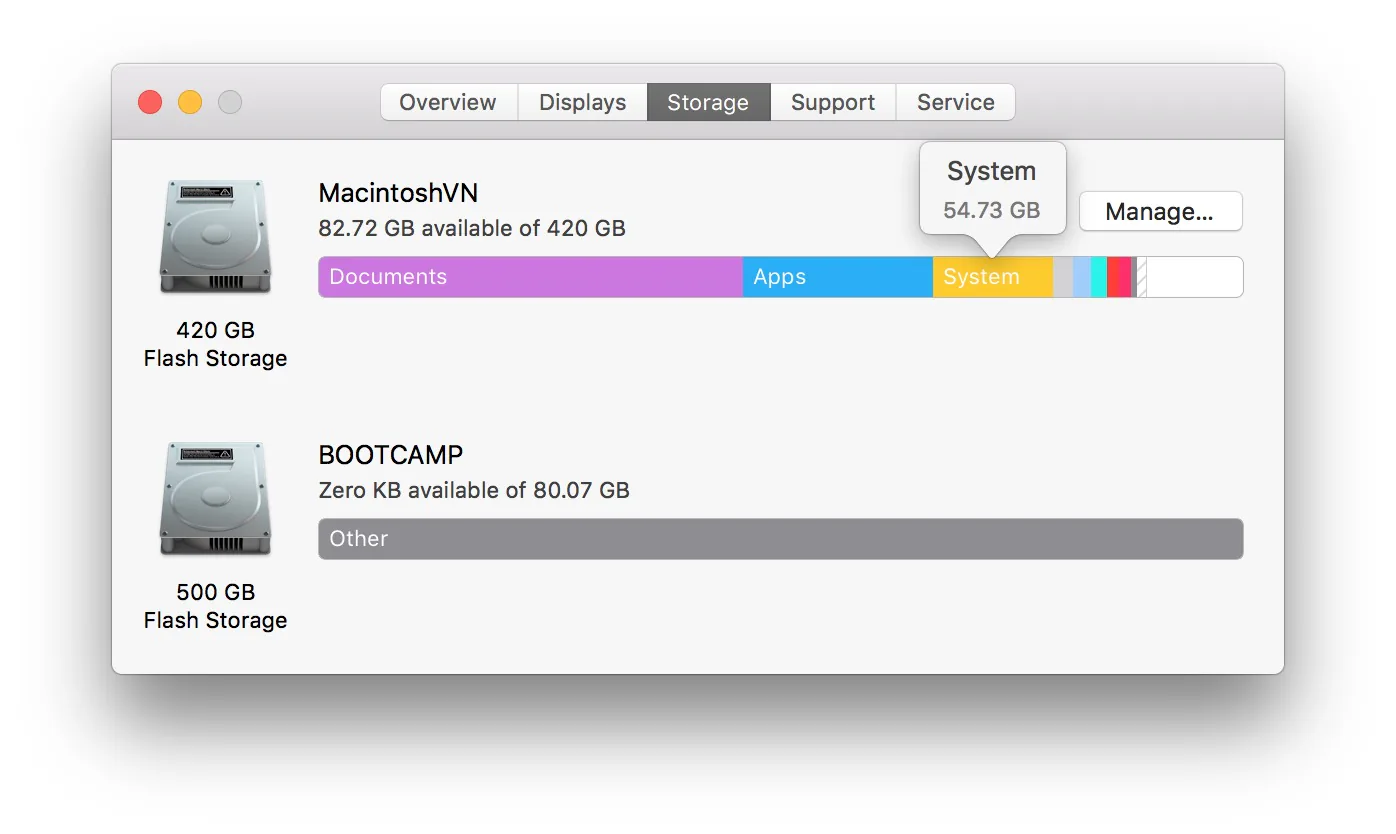Screen dimensions: 1396x834
Task: Click the BOOTCAMP volume name
Action: coord(391,455)
